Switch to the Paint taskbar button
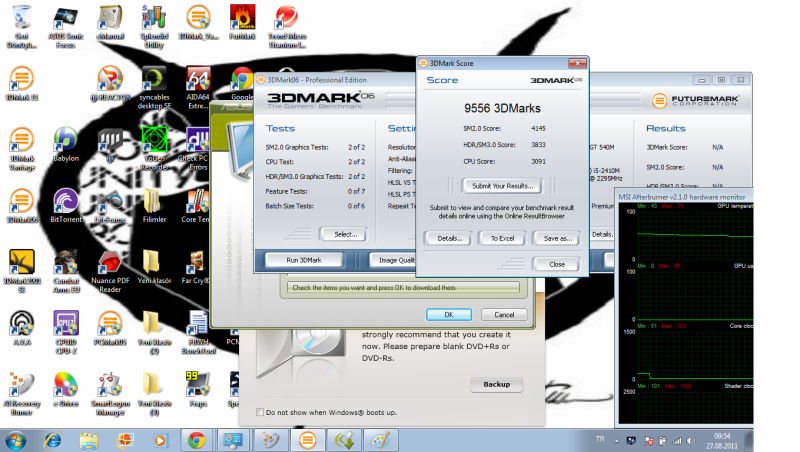Image resolution: width=800 pixels, height=452 pixels. pyautogui.click(x=380, y=440)
